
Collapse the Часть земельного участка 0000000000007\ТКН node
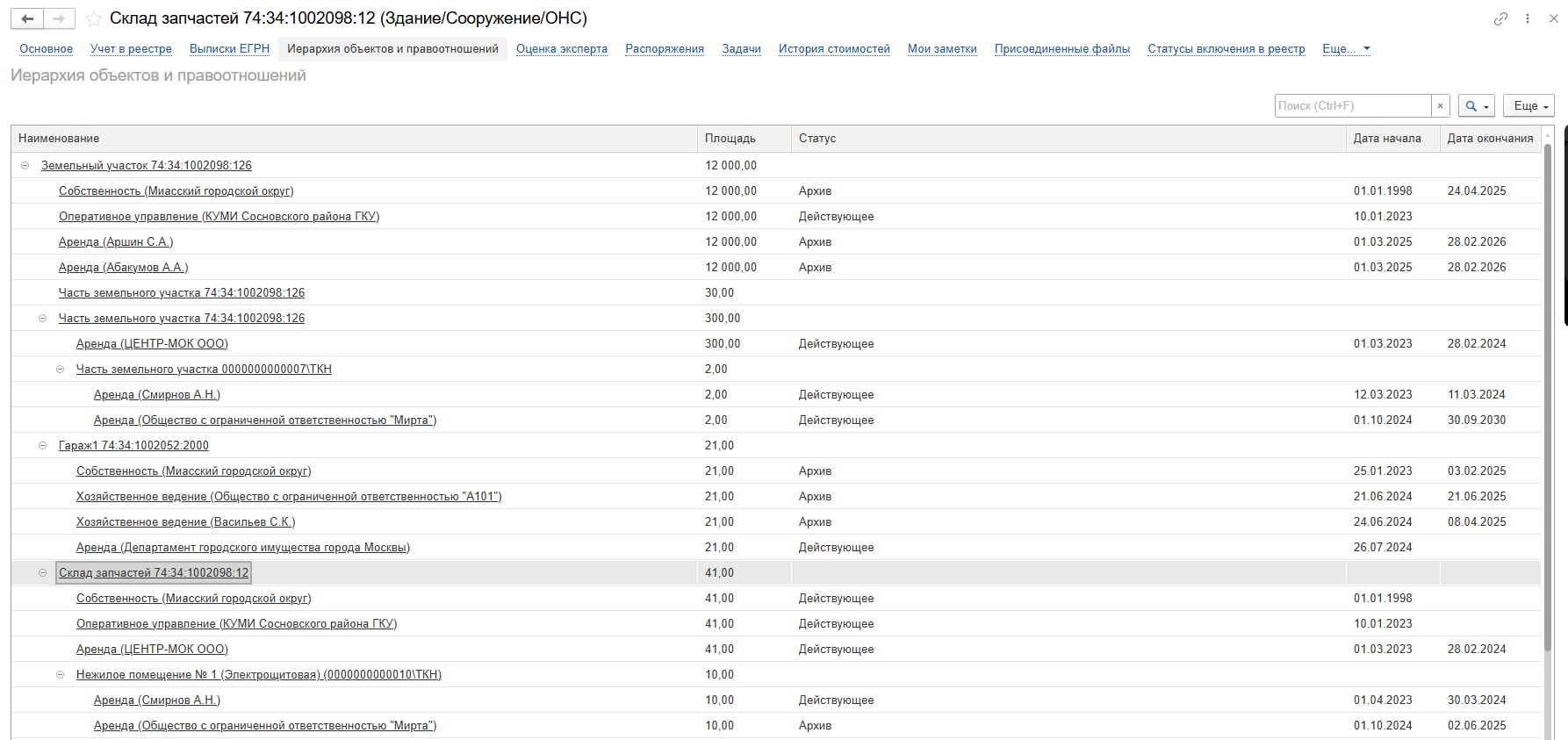(60, 369)
